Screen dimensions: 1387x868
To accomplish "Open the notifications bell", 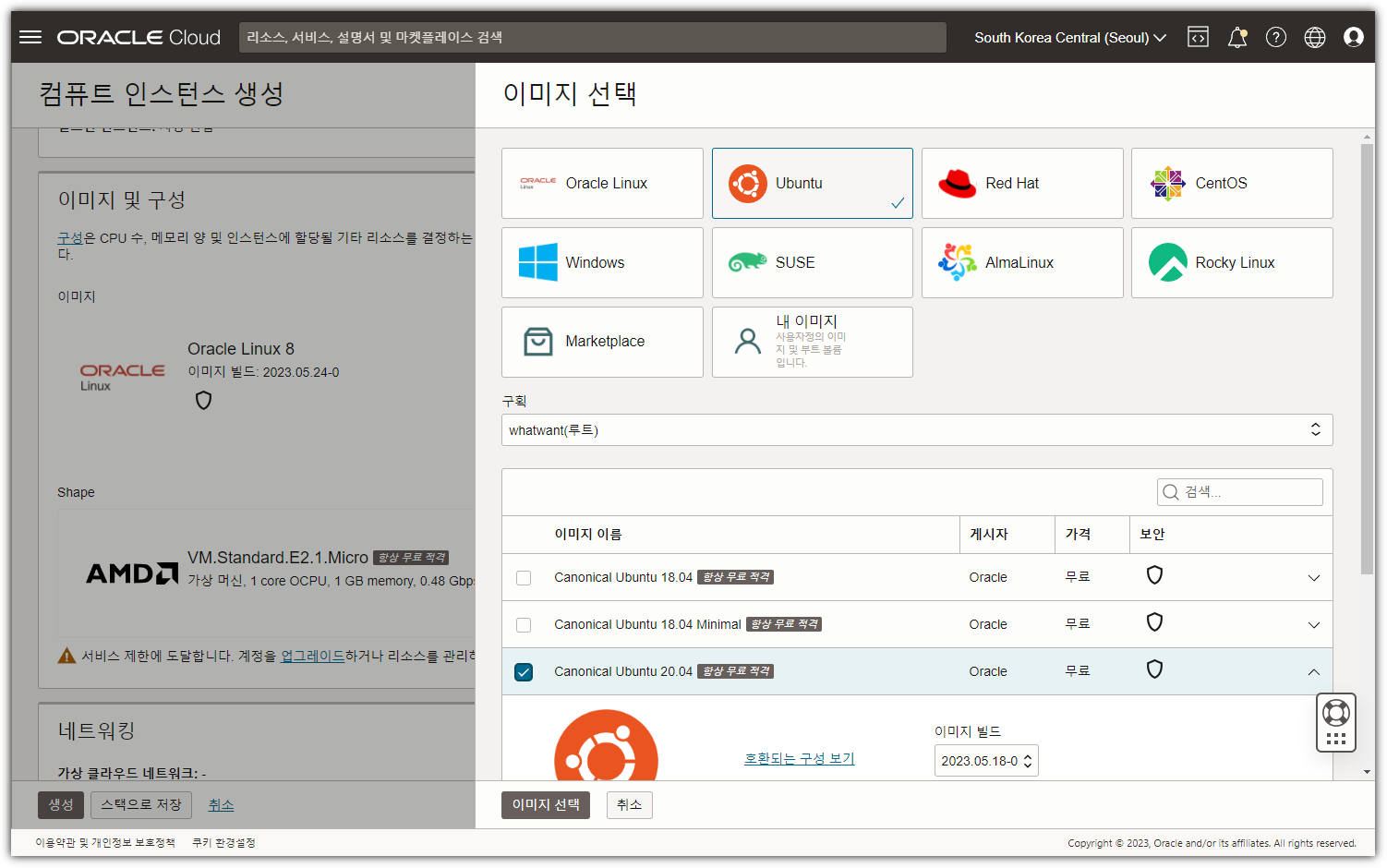I will [1237, 37].
